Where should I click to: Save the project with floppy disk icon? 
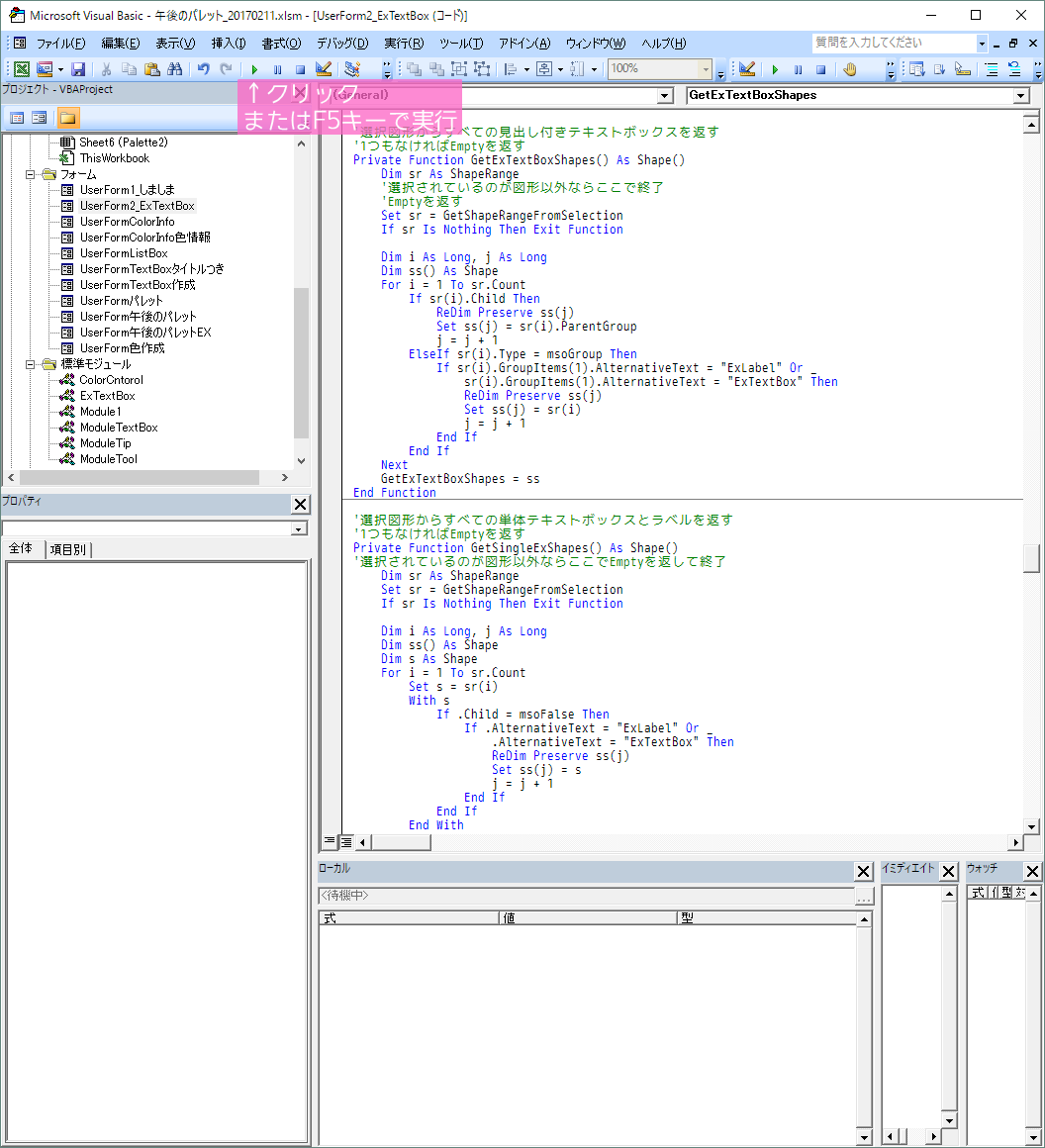click(x=78, y=69)
